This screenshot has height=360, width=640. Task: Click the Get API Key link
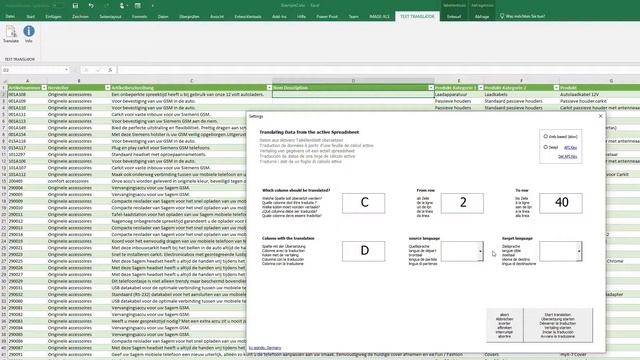point(567,157)
